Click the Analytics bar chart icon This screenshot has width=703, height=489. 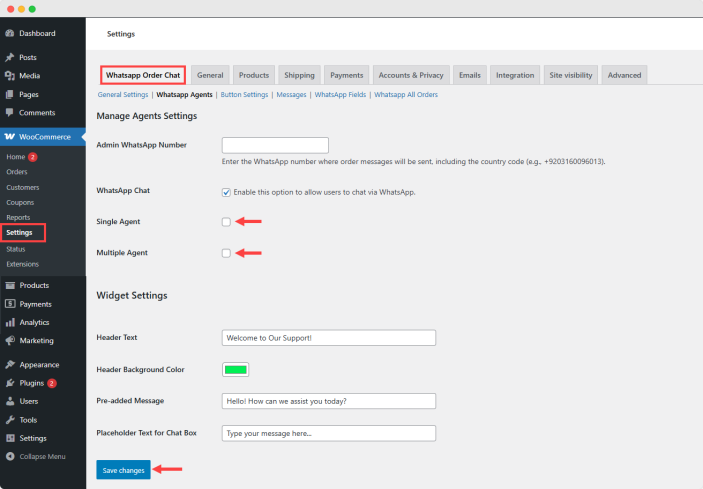[x=10, y=322]
